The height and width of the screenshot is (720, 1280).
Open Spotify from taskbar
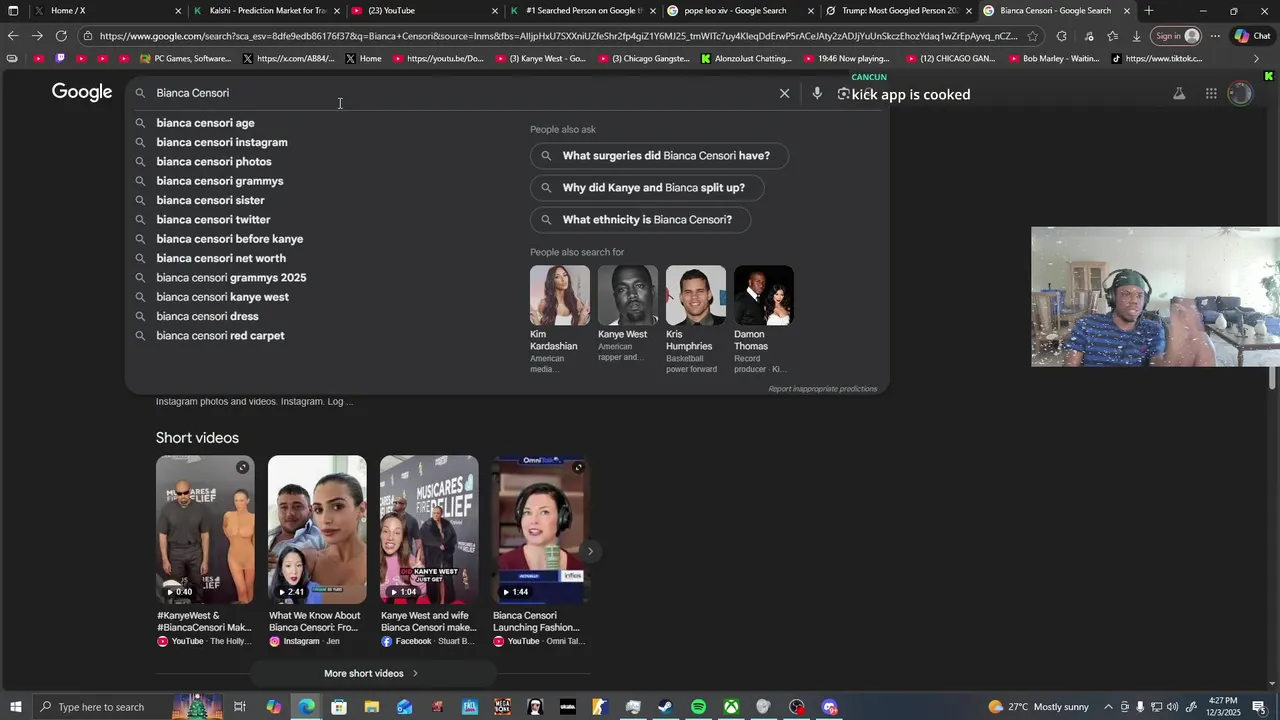point(698,707)
